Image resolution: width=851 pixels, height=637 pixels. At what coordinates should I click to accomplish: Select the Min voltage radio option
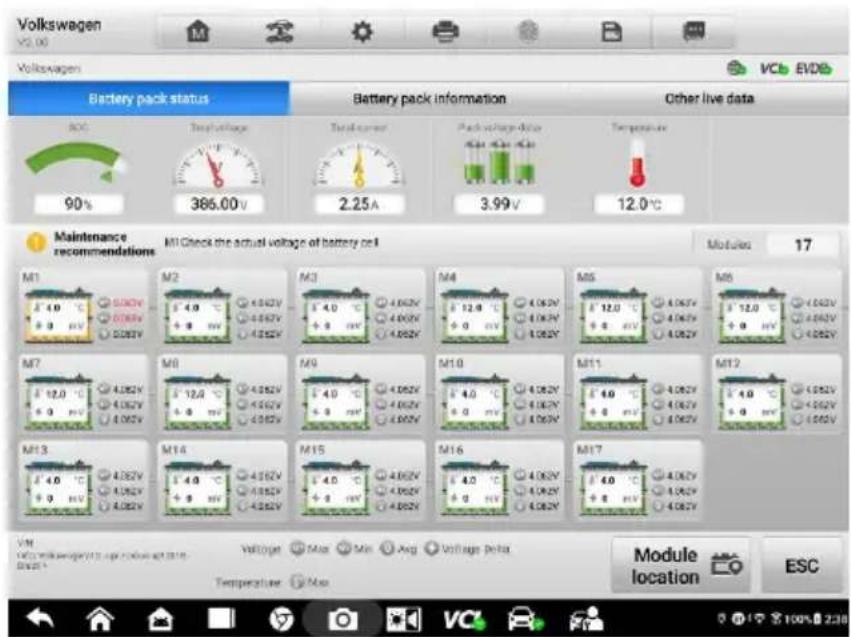(x=354, y=549)
